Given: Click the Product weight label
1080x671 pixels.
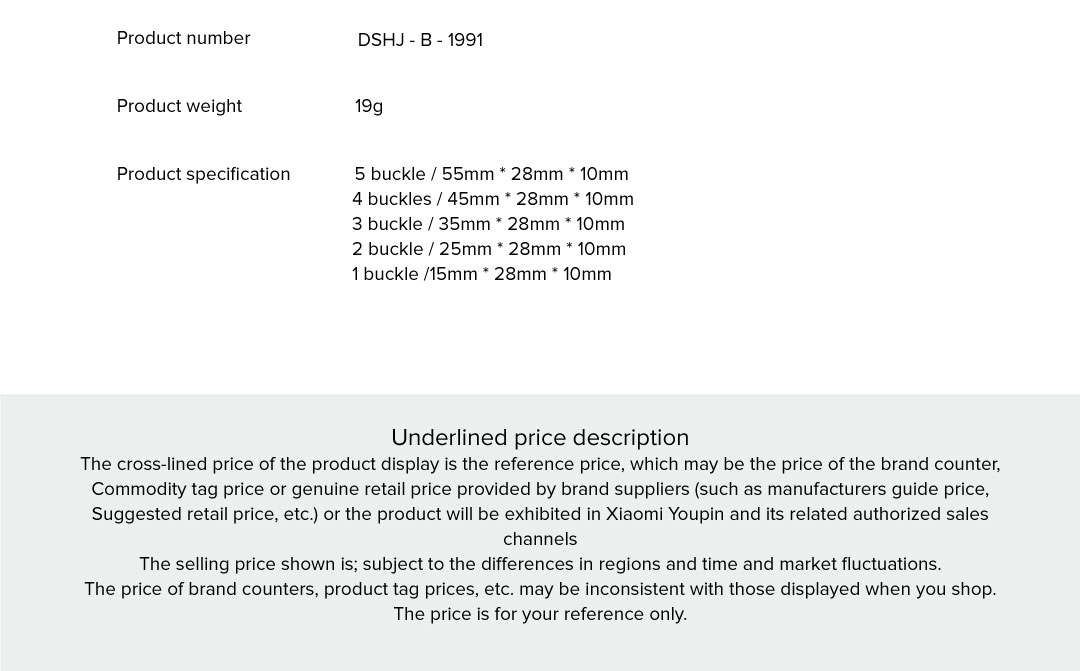Looking at the screenshot, I should click(179, 106).
